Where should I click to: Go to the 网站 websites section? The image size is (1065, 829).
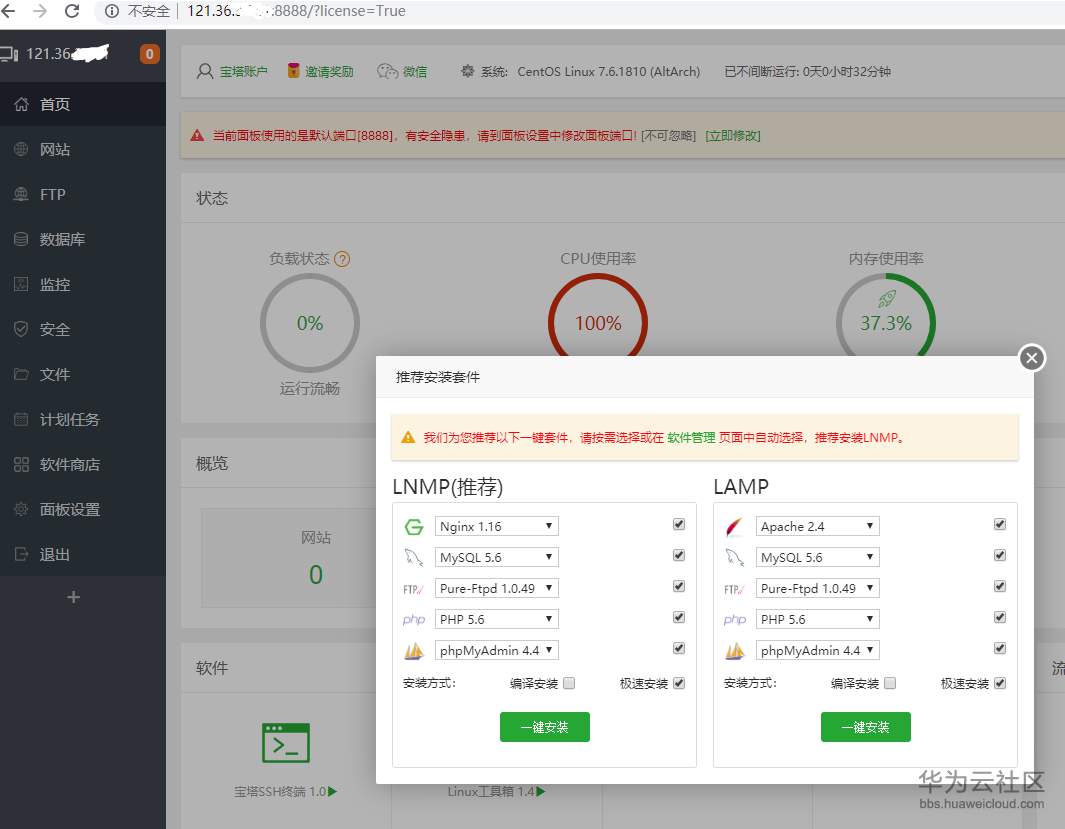pos(83,149)
